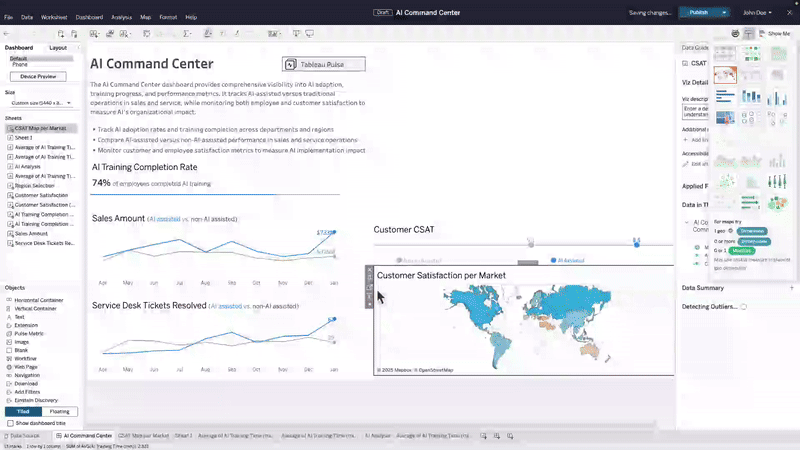Open the dashboard Size dropdown
The height and width of the screenshot is (450, 800).
pyautogui.click(x=40, y=102)
